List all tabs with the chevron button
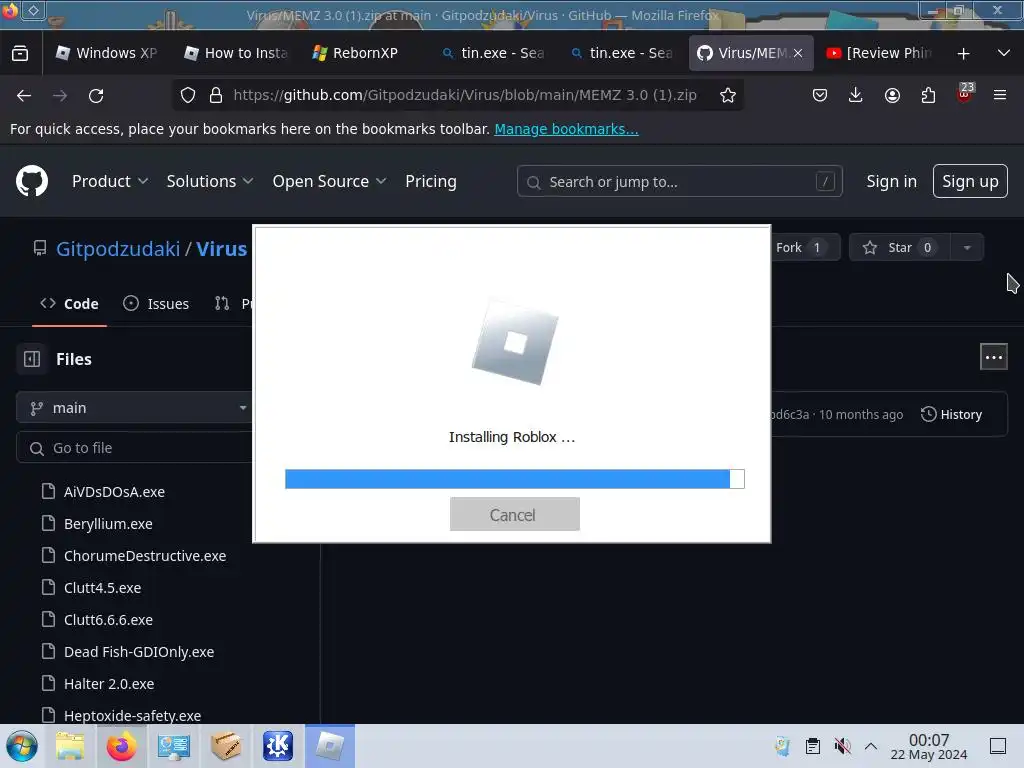 click(x=1004, y=53)
